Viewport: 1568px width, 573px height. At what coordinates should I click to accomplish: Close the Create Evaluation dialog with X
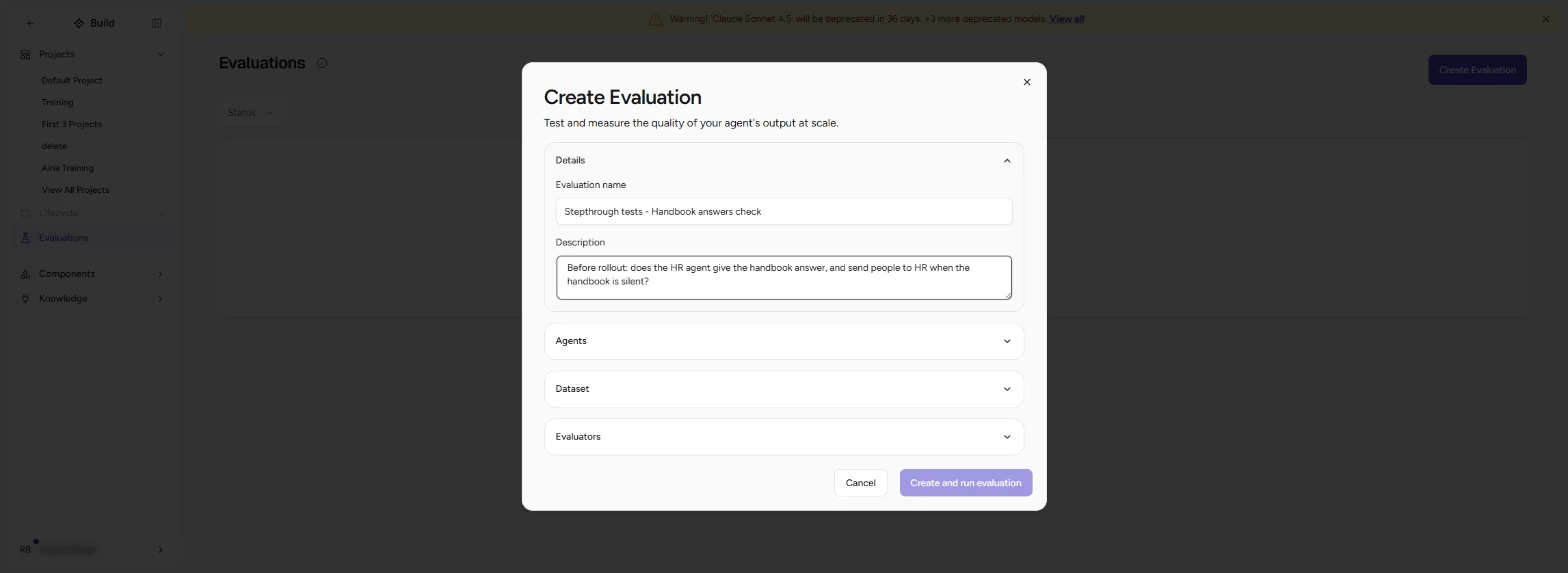click(1026, 82)
